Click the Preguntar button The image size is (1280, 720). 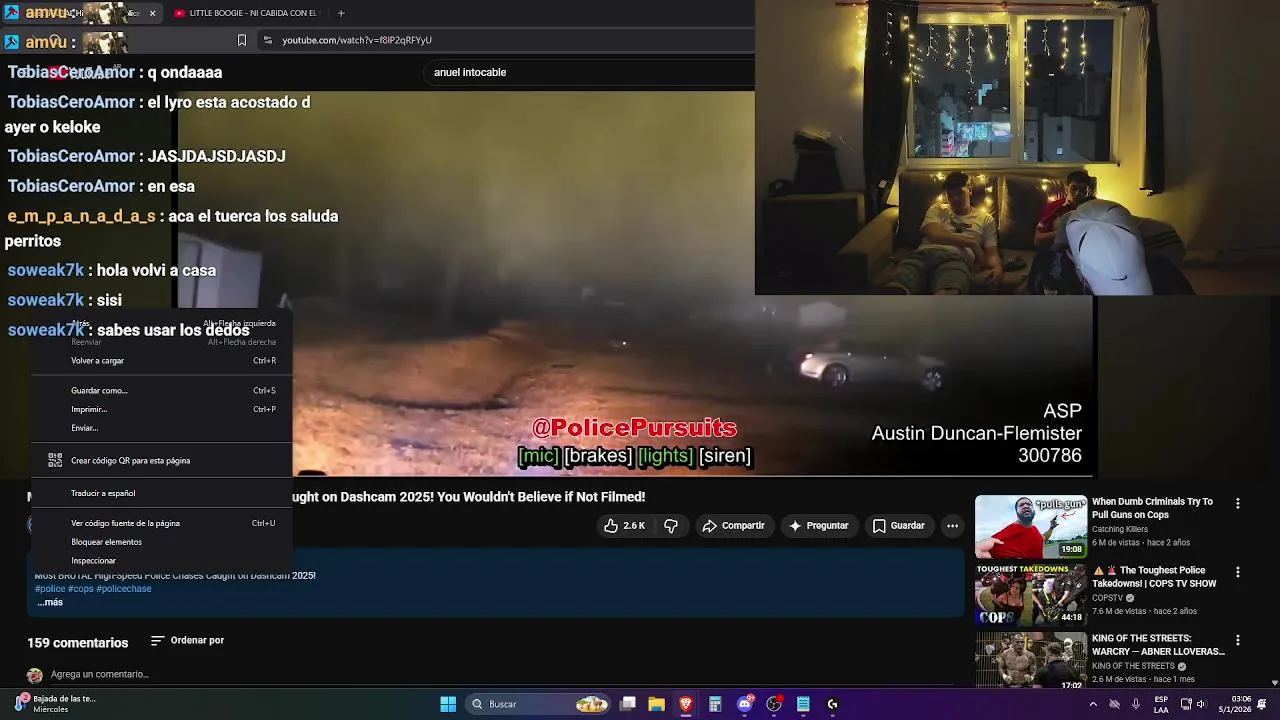(818, 526)
